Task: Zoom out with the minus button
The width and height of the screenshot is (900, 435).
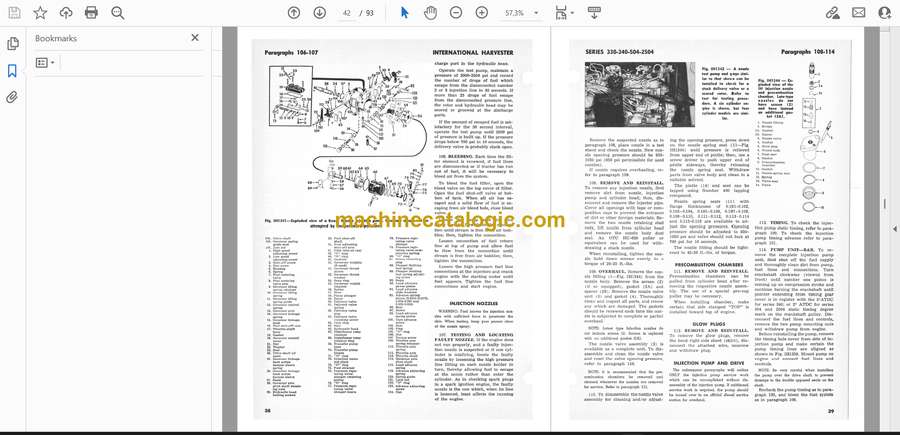Action: click(456, 13)
